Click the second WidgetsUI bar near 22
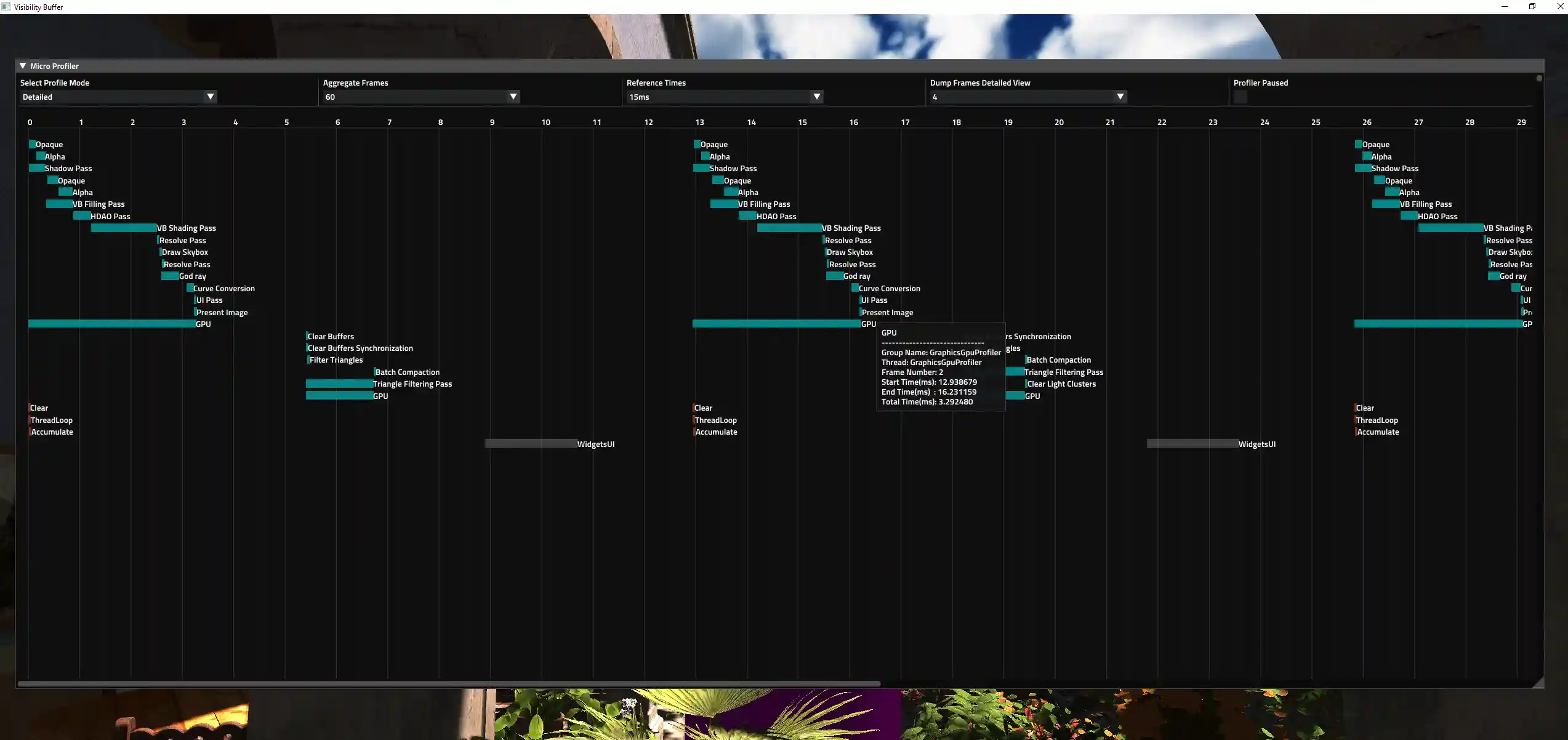Screen dimensions: 1568x740 1192,444
